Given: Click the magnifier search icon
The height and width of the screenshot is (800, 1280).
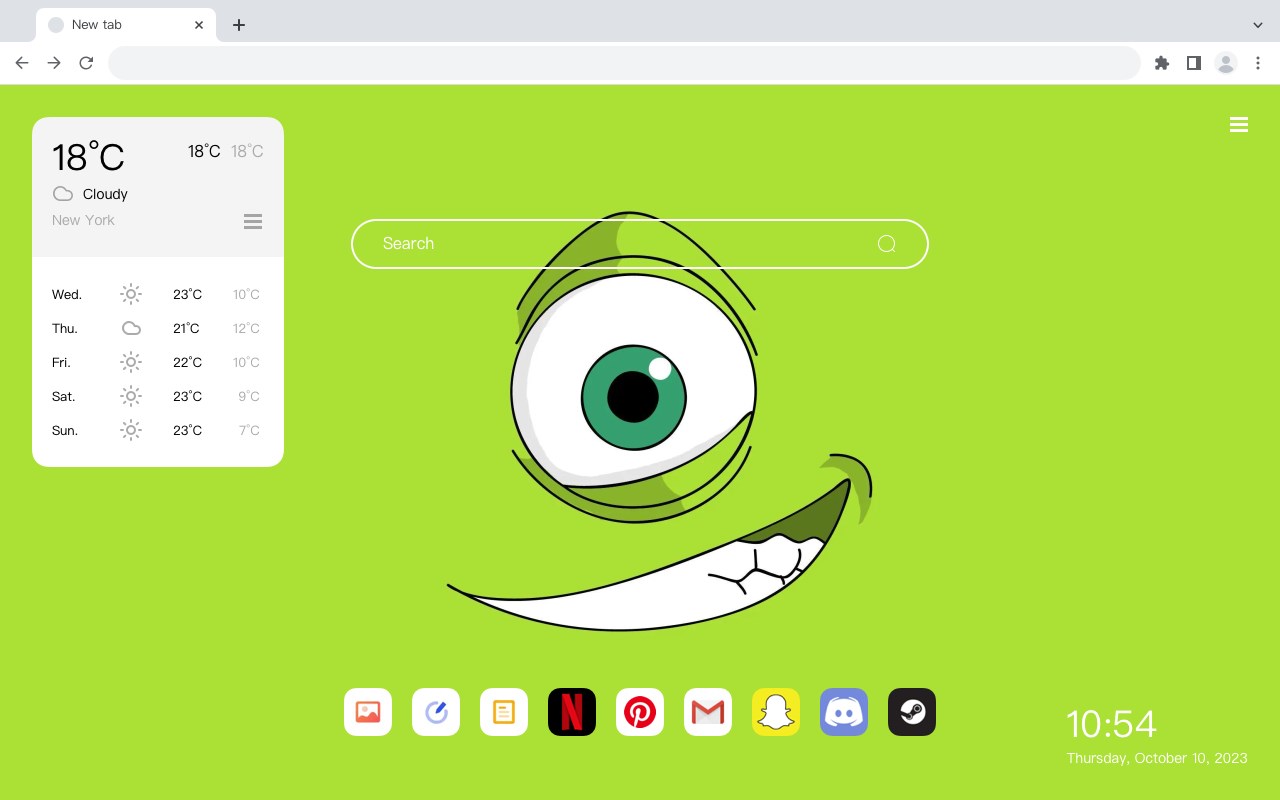Looking at the screenshot, I should pos(886,244).
